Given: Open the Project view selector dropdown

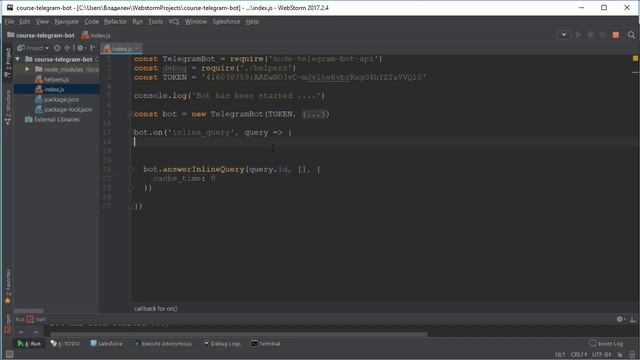Looking at the screenshot, I should pyautogui.click(x=33, y=48).
